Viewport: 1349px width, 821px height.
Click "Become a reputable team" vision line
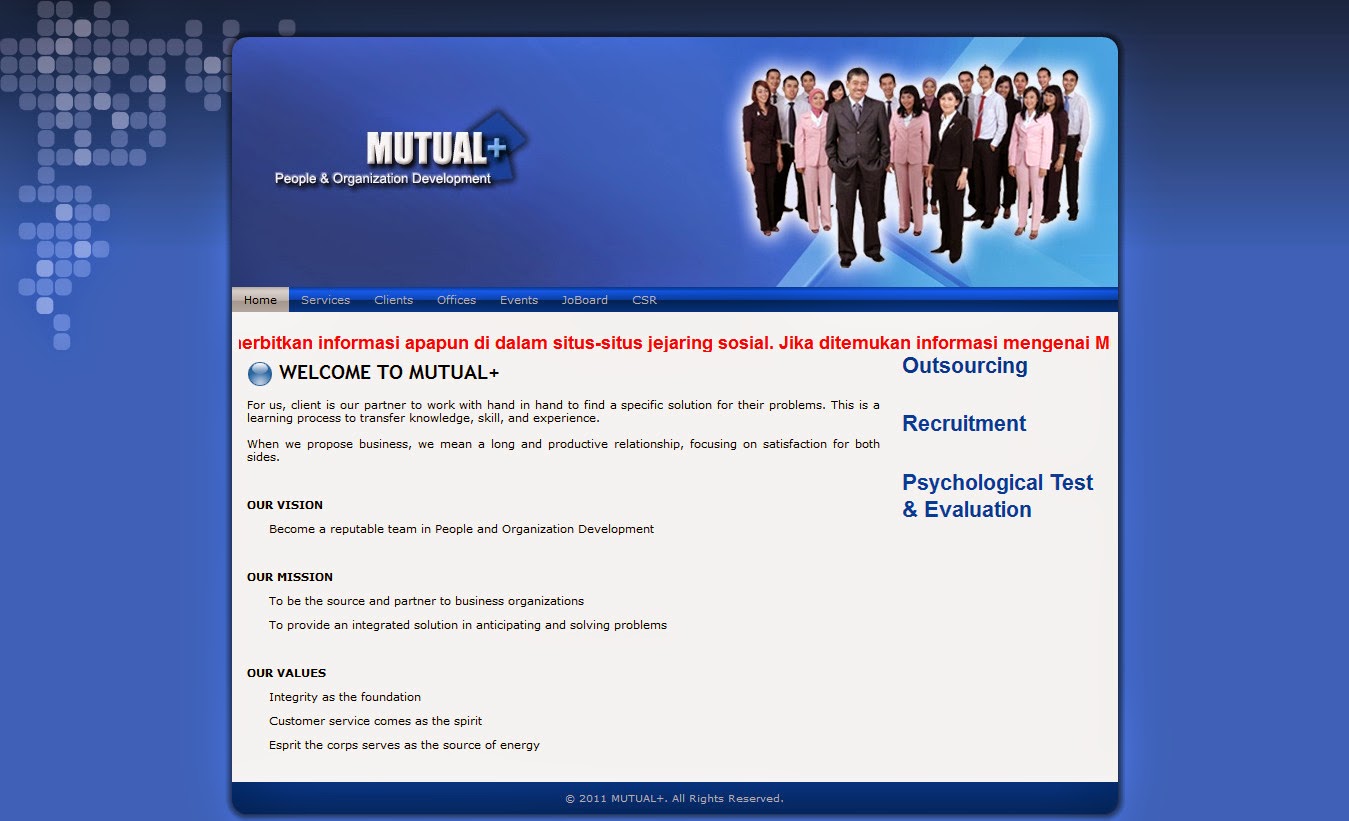click(x=461, y=529)
